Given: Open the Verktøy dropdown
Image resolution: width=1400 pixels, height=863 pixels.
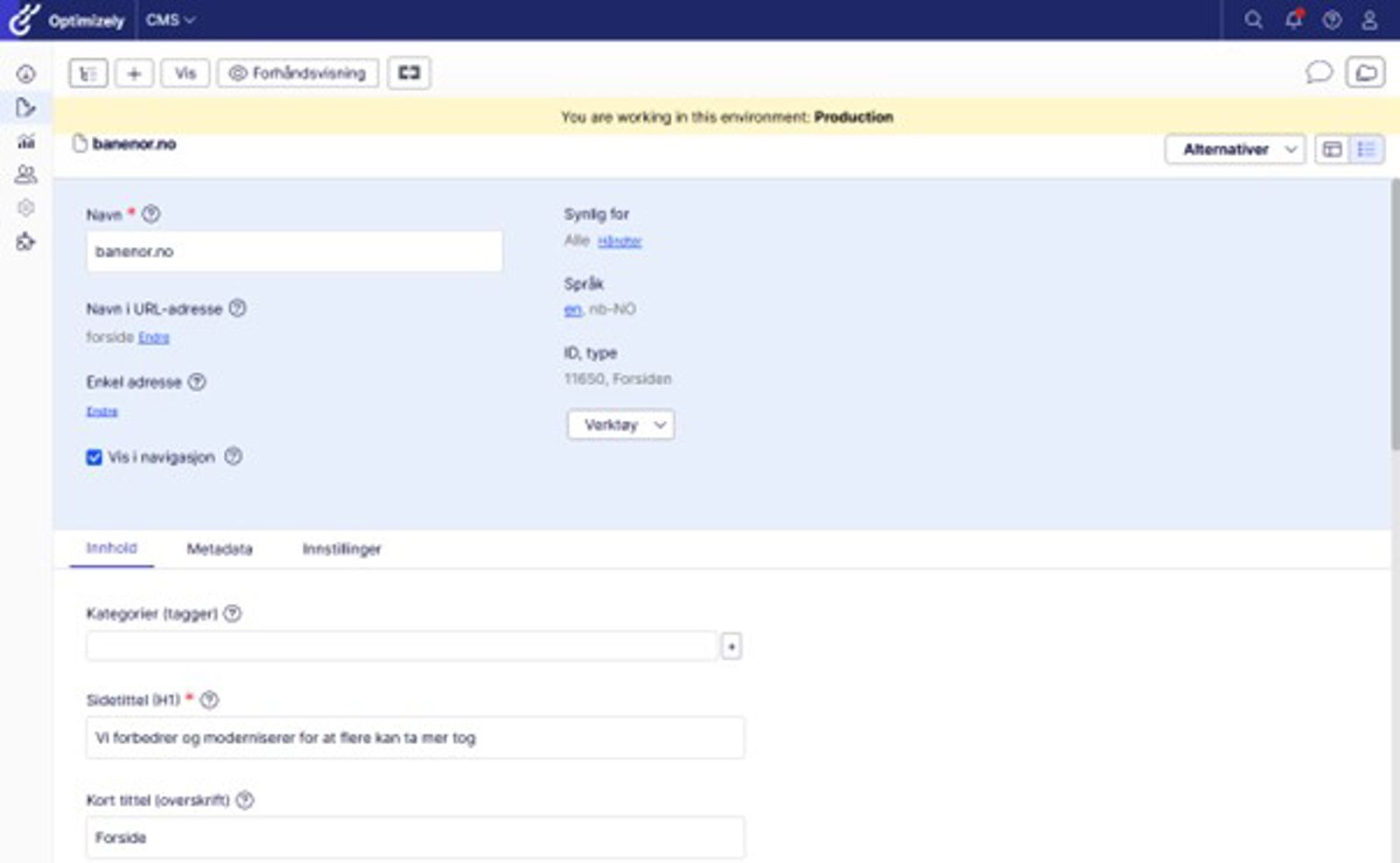Looking at the screenshot, I should coord(620,425).
